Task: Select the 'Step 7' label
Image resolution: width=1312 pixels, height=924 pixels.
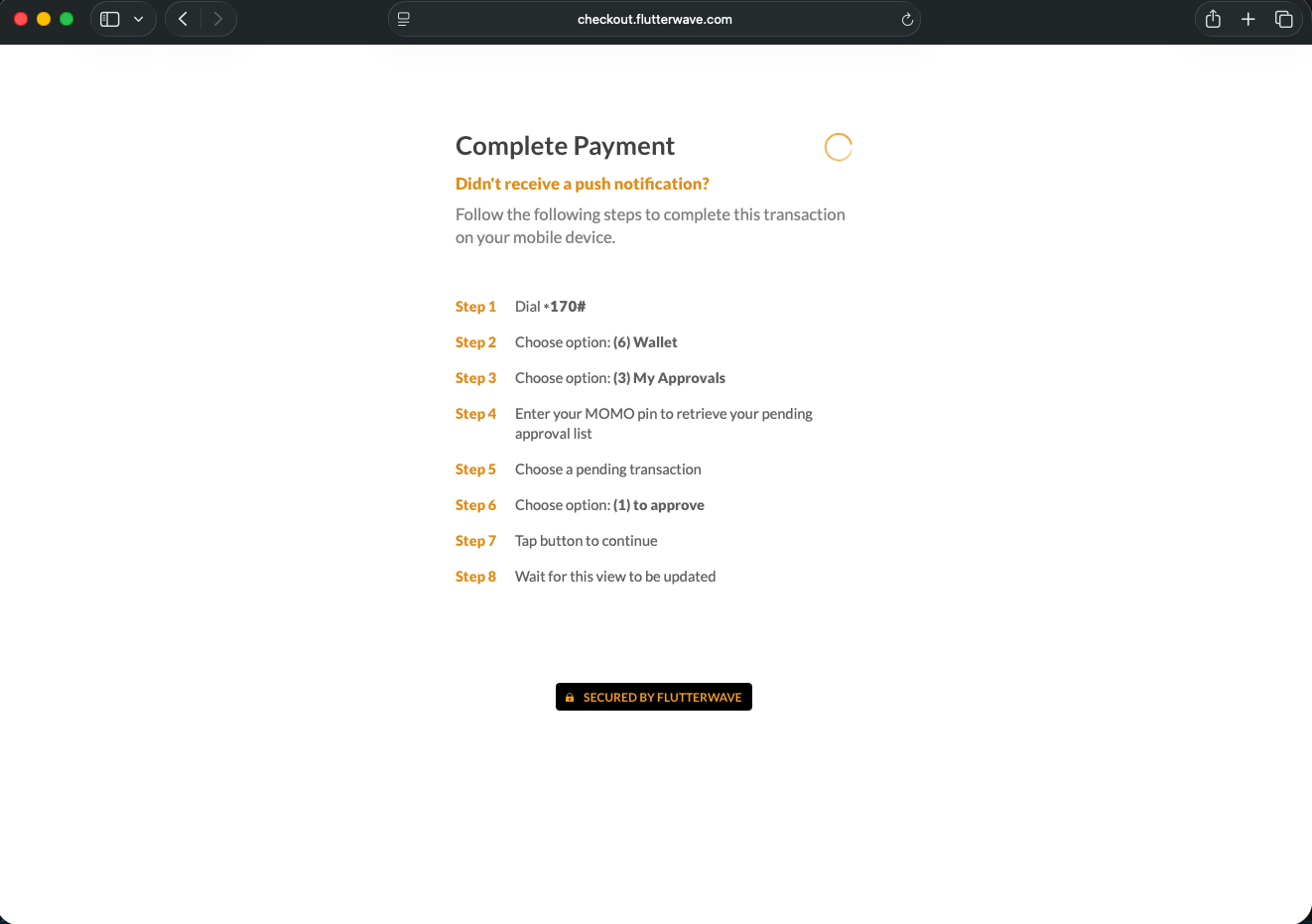Action: tap(475, 541)
